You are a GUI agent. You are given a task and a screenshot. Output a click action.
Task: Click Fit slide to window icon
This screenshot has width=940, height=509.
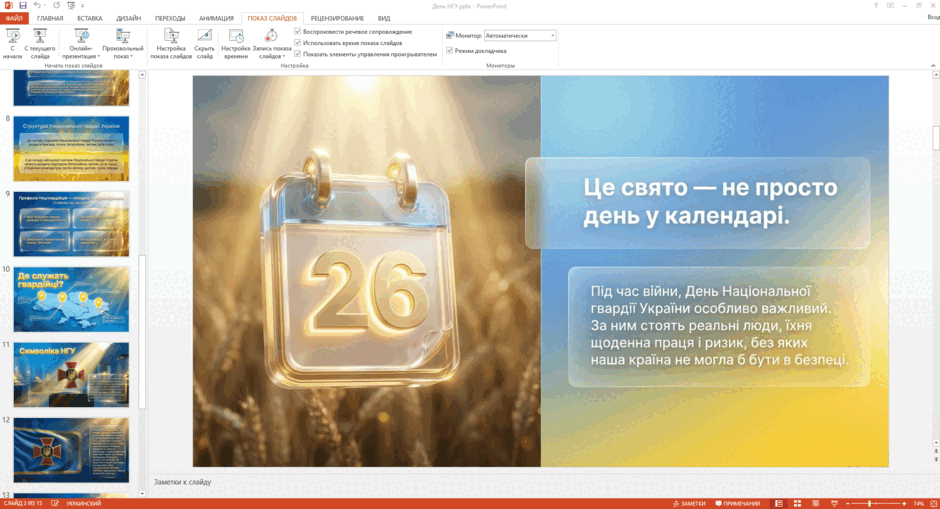tap(933, 504)
